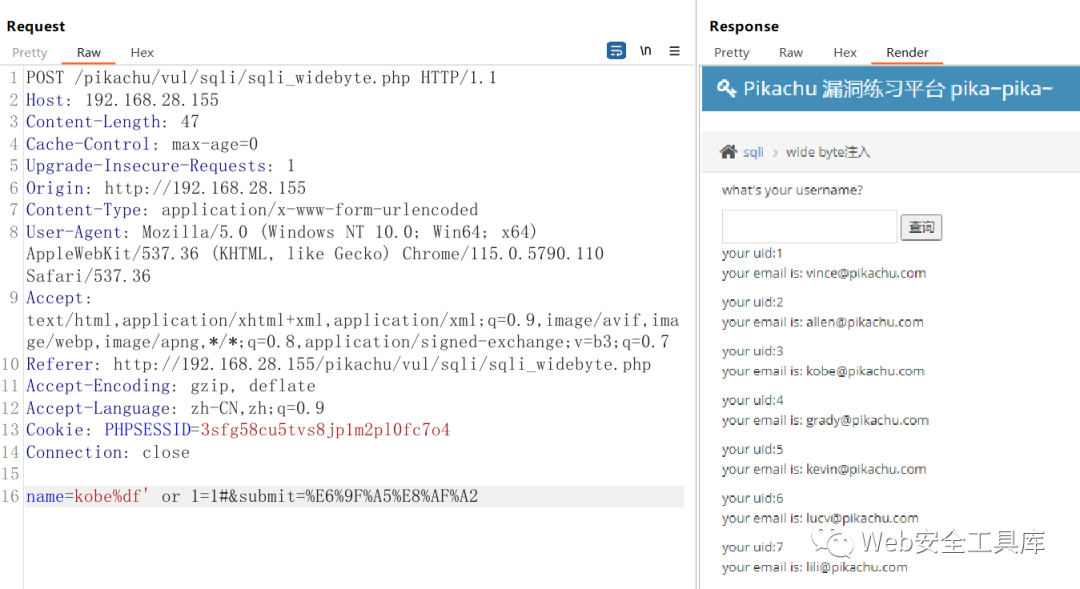Click the Accept header name
Viewport: 1080px width, 589px height.
58,298
